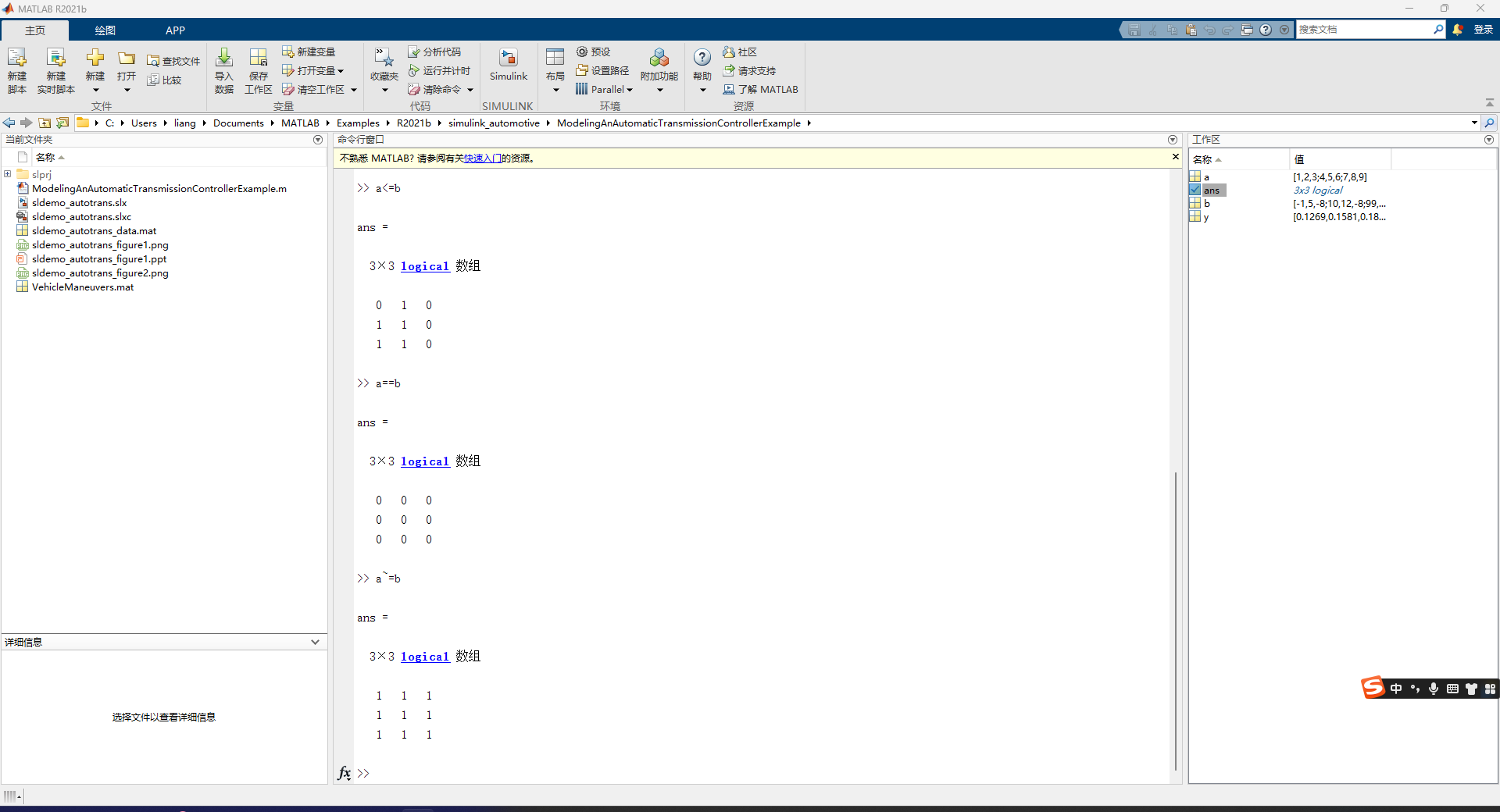Click the fx function browser icon

coord(345,773)
